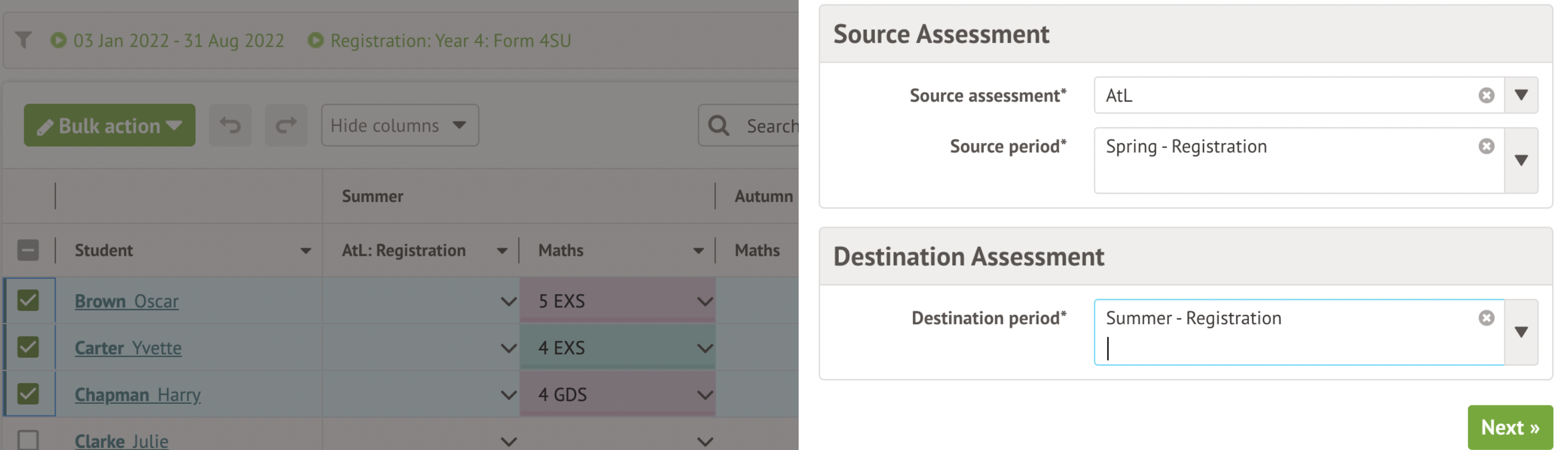1568x450 pixels.
Task: Tick the Clarke Julie row checkbox
Action: coord(28,440)
